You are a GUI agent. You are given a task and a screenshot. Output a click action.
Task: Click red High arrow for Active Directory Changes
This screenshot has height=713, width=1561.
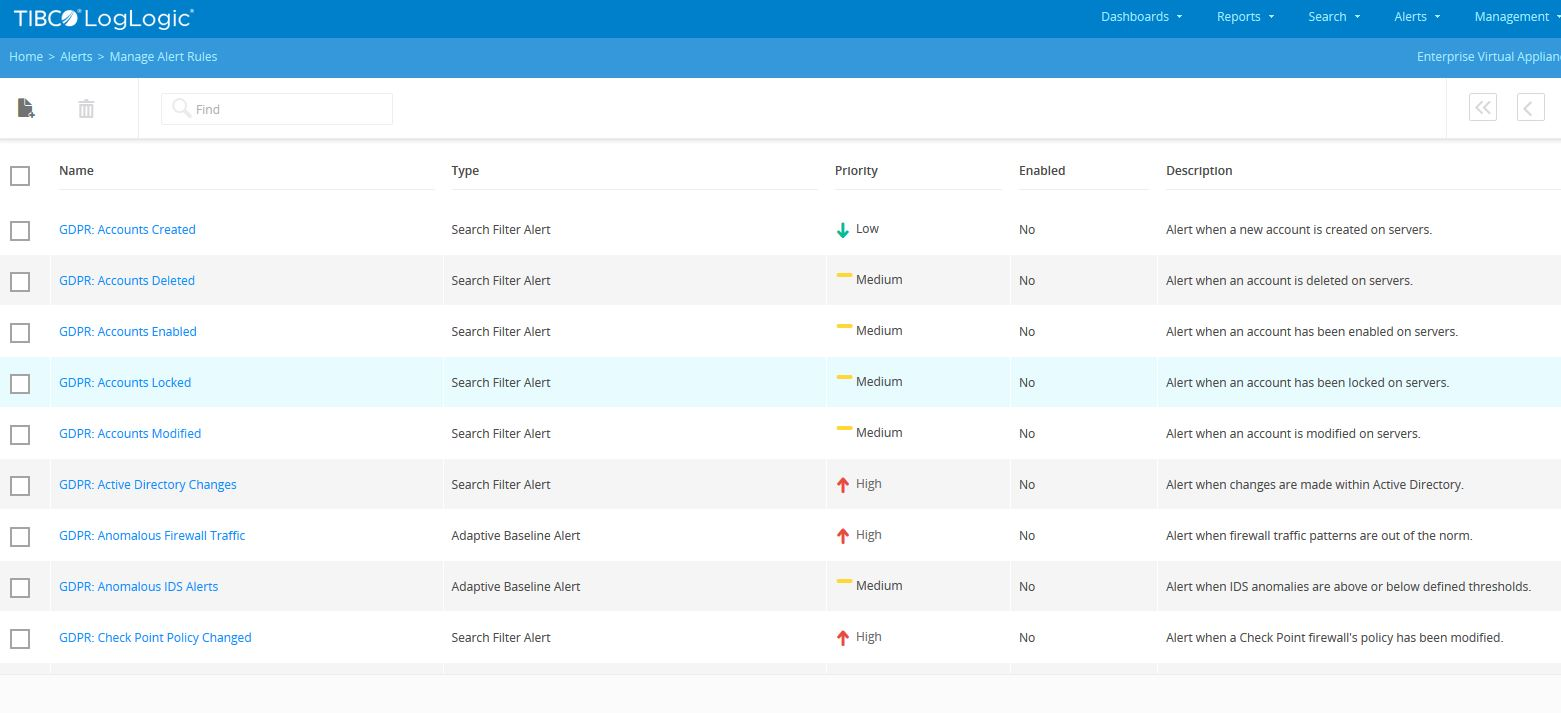coord(843,485)
